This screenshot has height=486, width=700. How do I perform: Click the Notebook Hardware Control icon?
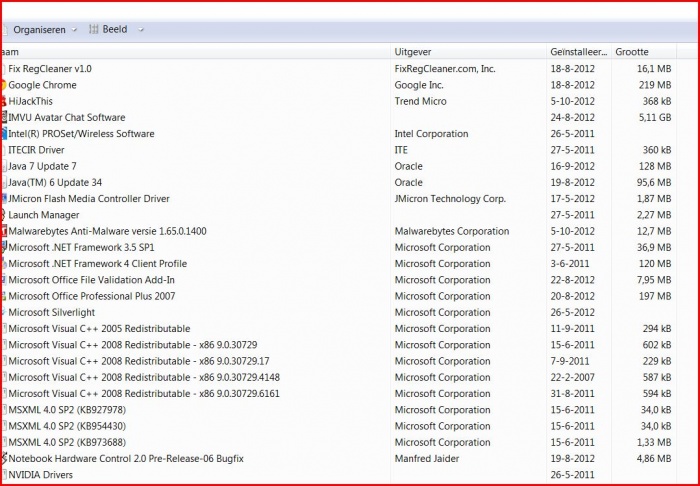pyautogui.click(x=4, y=458)
